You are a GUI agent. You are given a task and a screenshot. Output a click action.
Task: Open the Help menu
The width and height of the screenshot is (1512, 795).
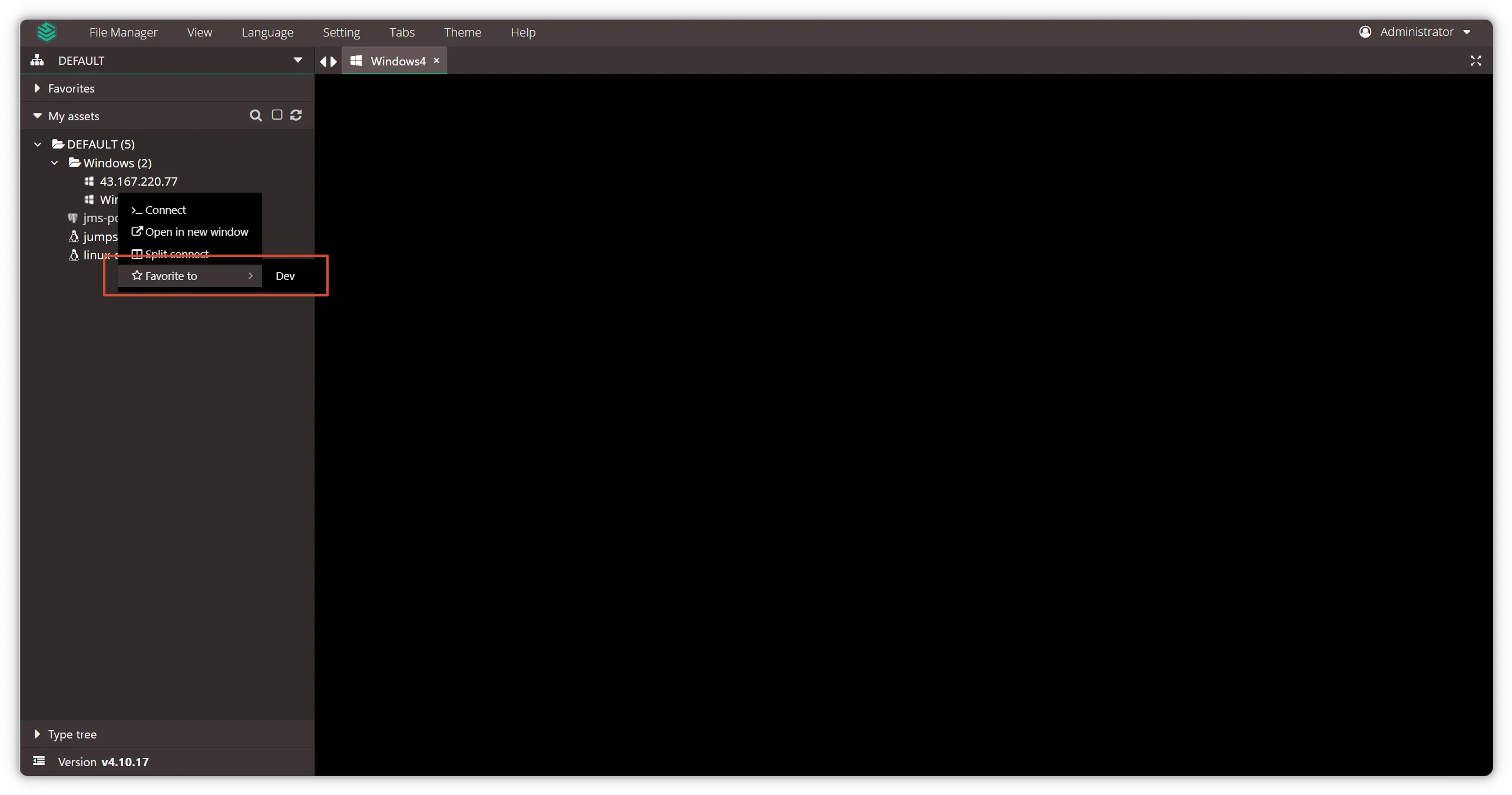pos(522,32)
